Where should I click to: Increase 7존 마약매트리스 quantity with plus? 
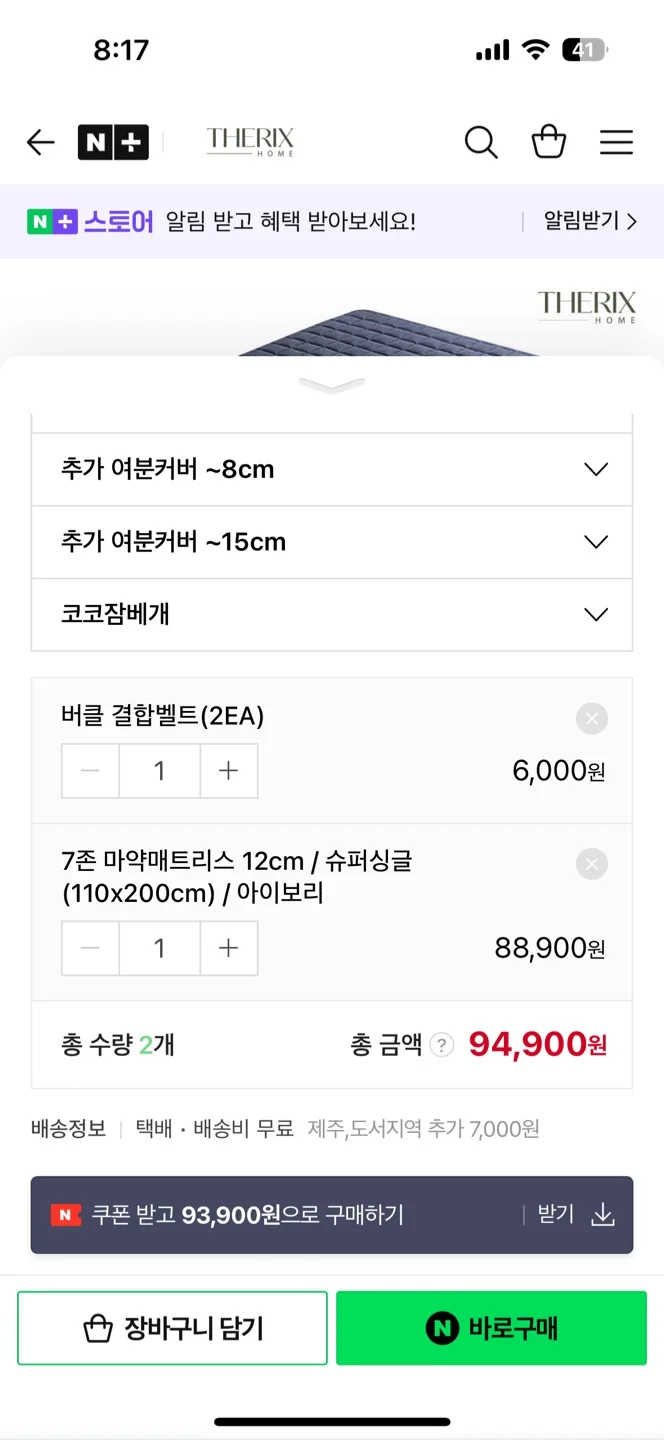point(229,948)
